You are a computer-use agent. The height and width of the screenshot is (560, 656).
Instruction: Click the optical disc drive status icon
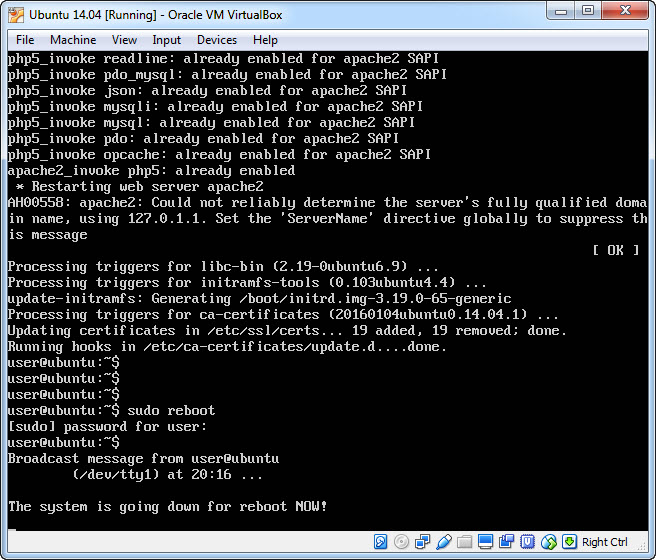(401, 542)
